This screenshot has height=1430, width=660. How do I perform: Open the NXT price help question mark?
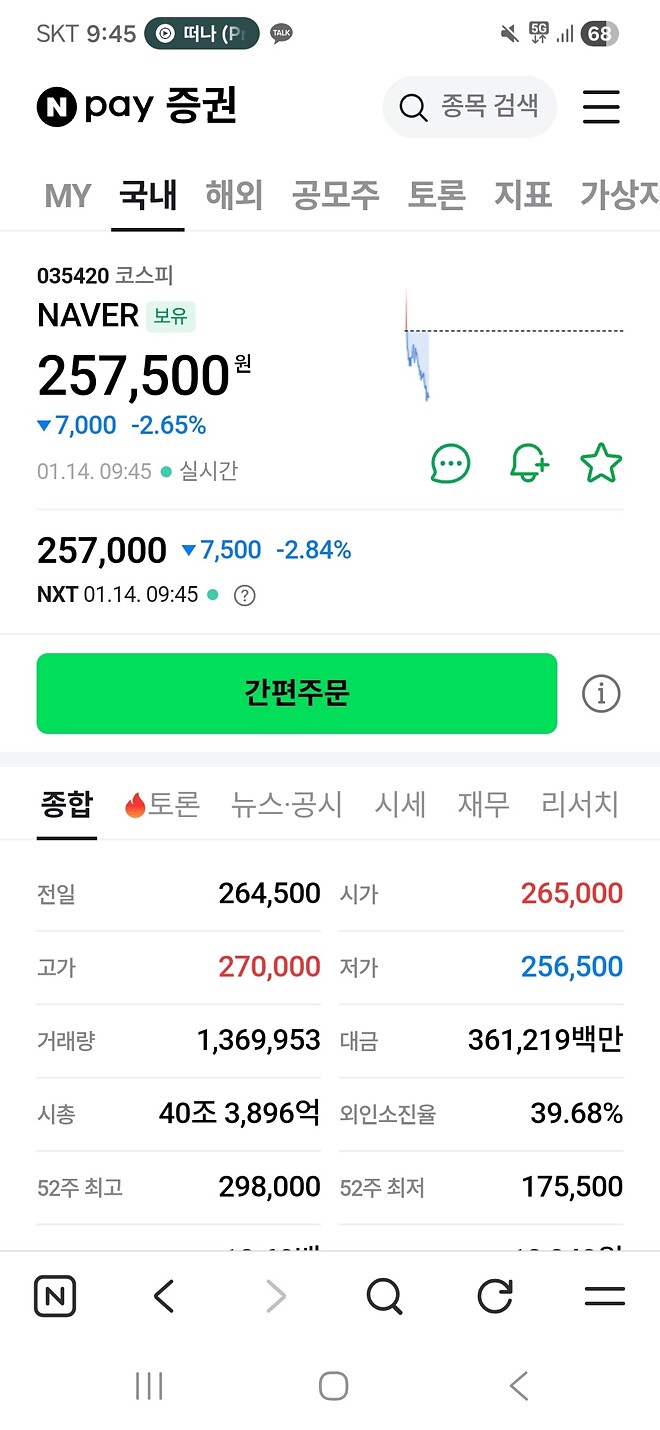click(x=246, y=596)
